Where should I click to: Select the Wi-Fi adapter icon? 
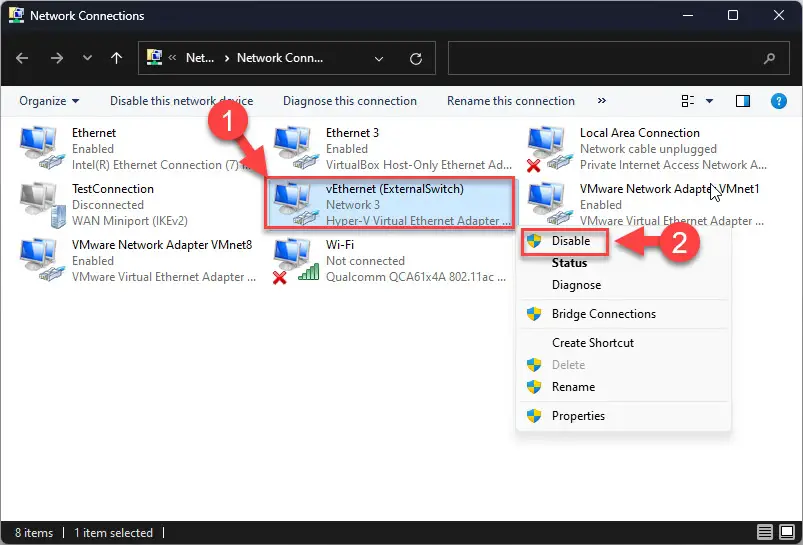(x=296, y=261)
